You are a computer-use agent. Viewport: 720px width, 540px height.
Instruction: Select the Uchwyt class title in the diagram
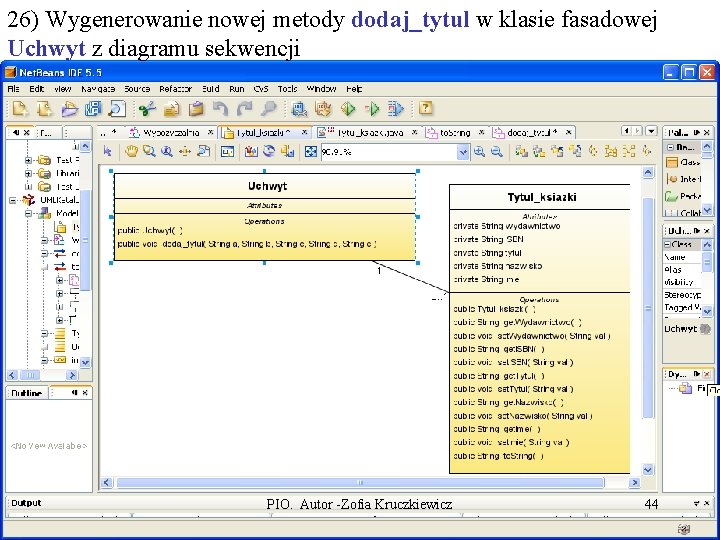[x=267, y=186]
